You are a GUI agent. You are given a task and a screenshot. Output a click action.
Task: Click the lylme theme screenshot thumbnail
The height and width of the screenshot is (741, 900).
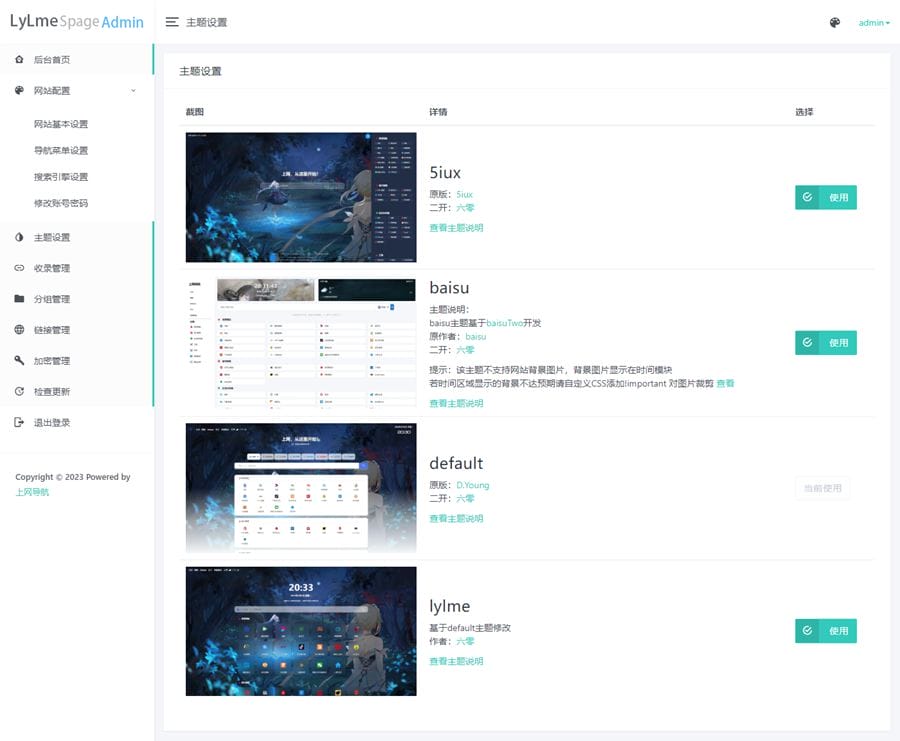pos(300,631)
